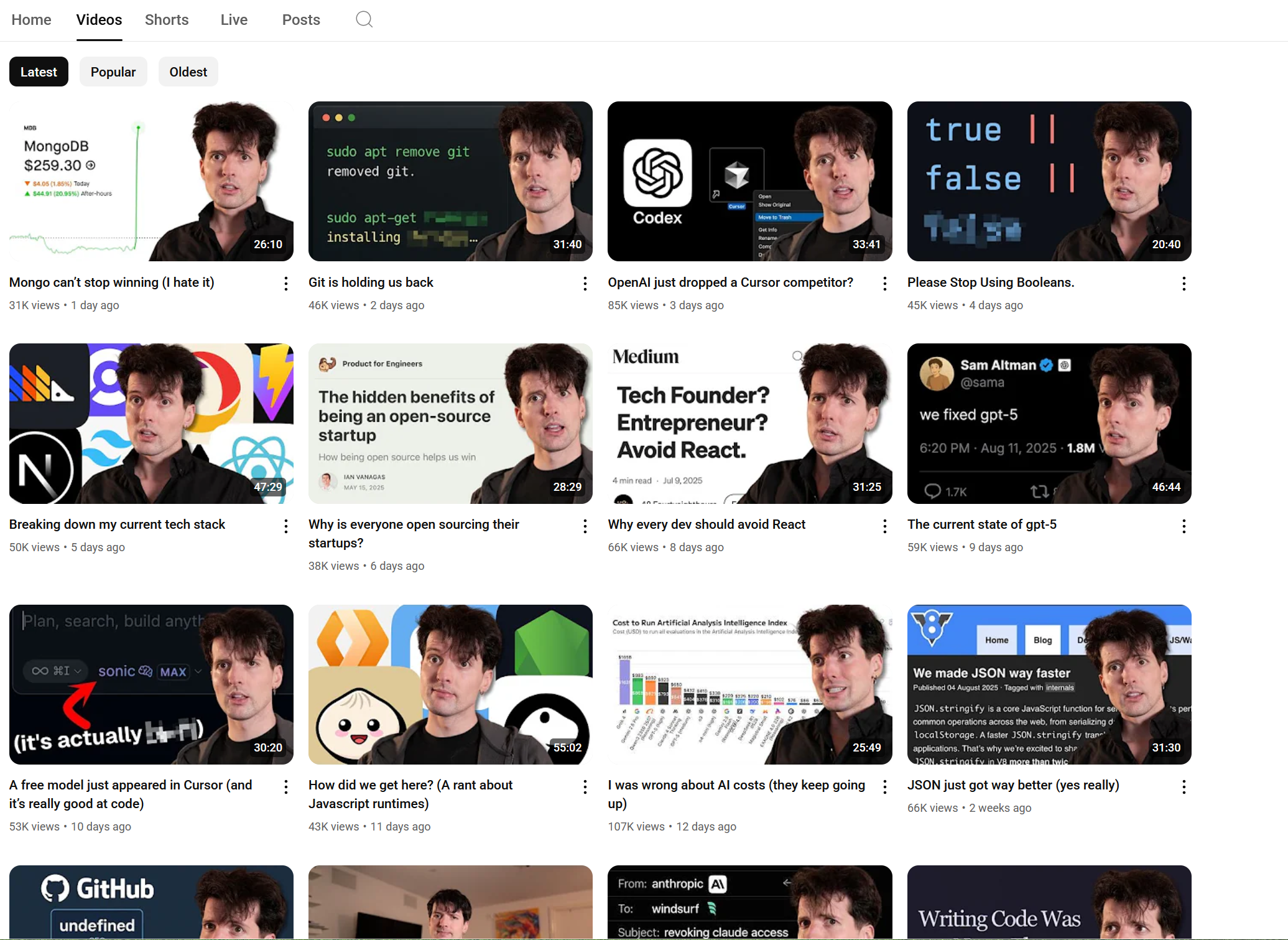Open the 'Writing Code Was' thumbnail
The height and width of the screenshot is (940, 1288).
pyautogui.click(x=1049, y=902)
